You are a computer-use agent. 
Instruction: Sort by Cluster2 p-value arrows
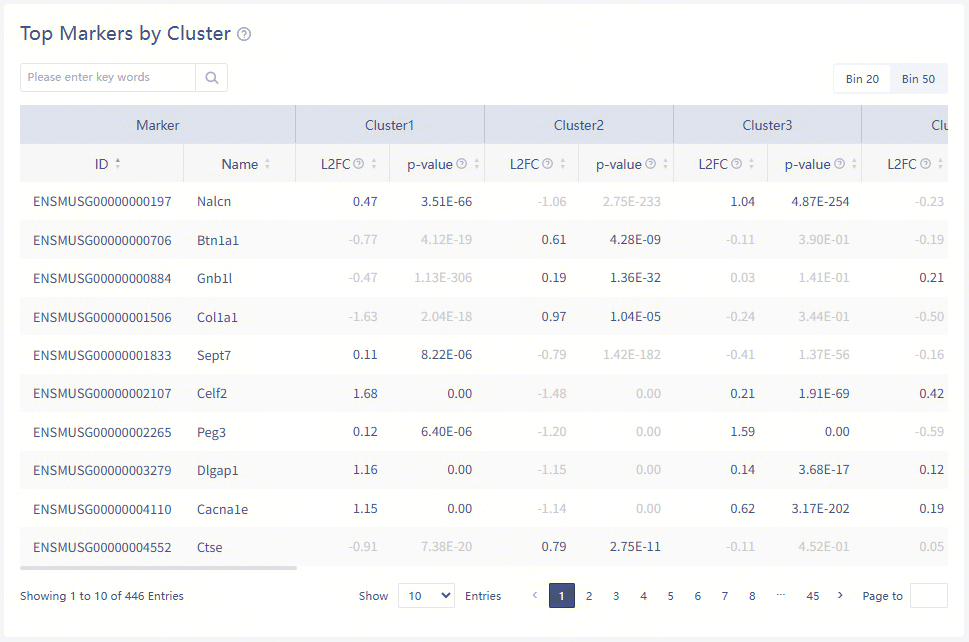tap(665, 164)
